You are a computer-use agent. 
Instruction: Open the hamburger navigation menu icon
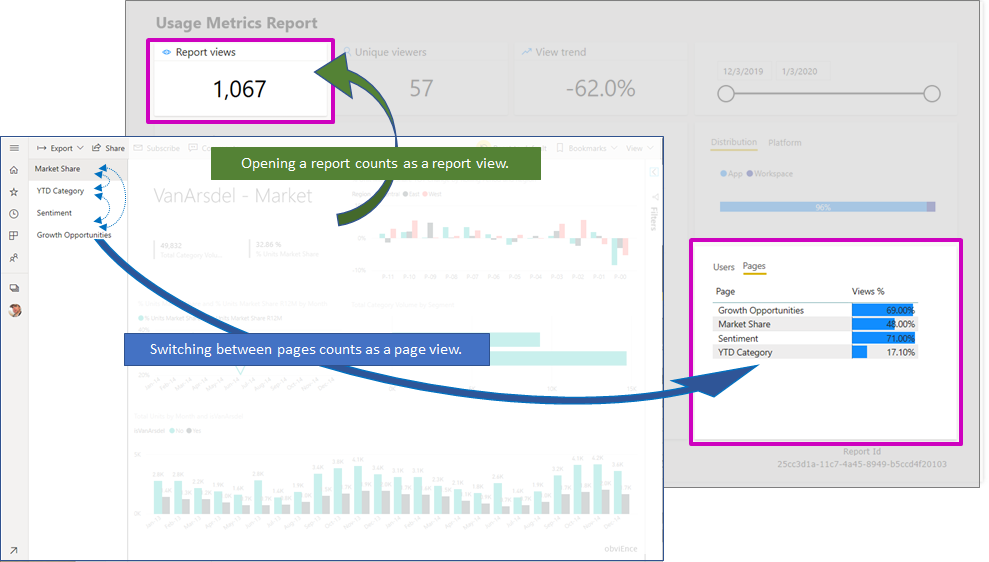coord(14,148)
